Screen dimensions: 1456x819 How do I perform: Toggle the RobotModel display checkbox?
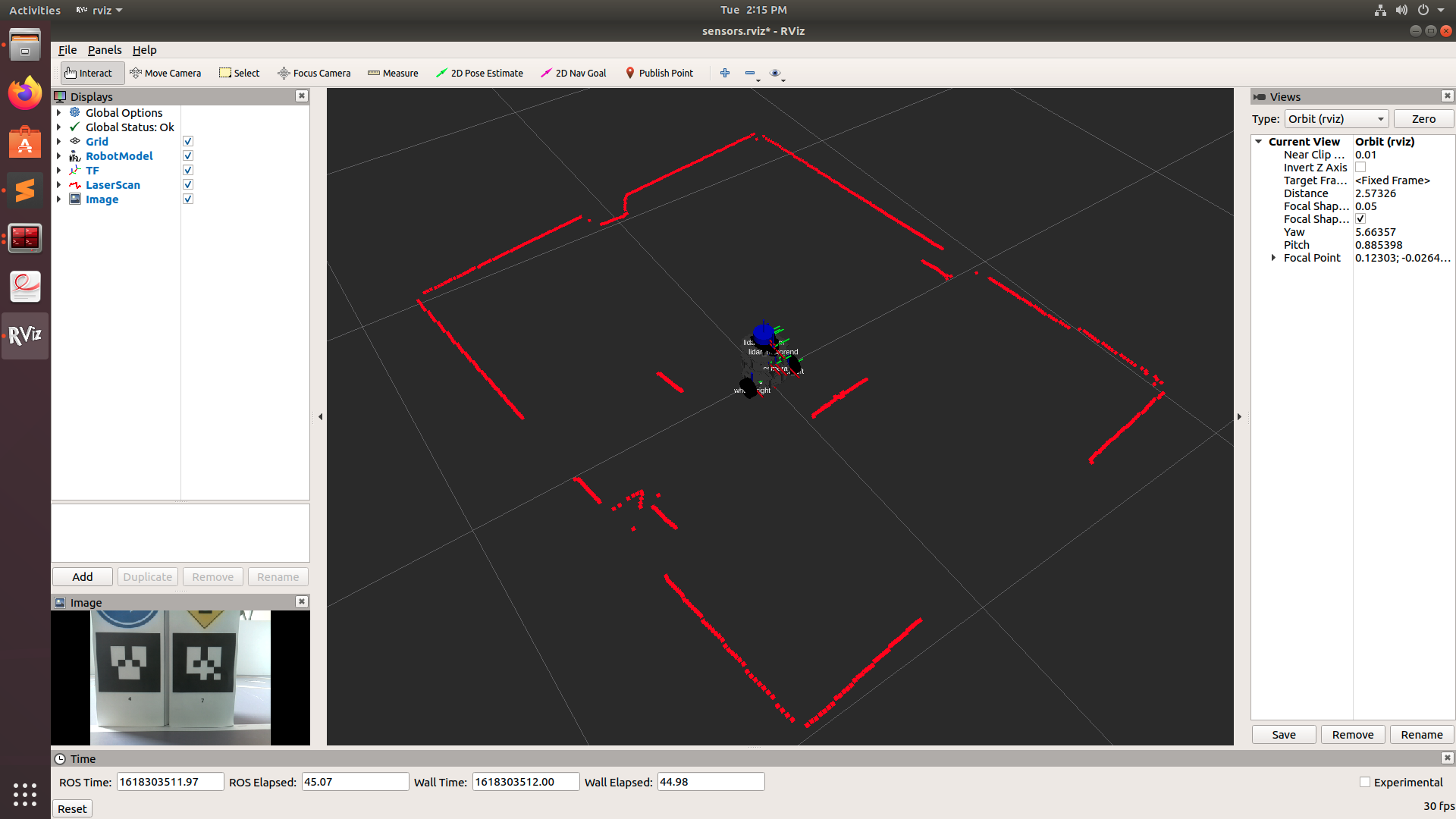point(188,155)
